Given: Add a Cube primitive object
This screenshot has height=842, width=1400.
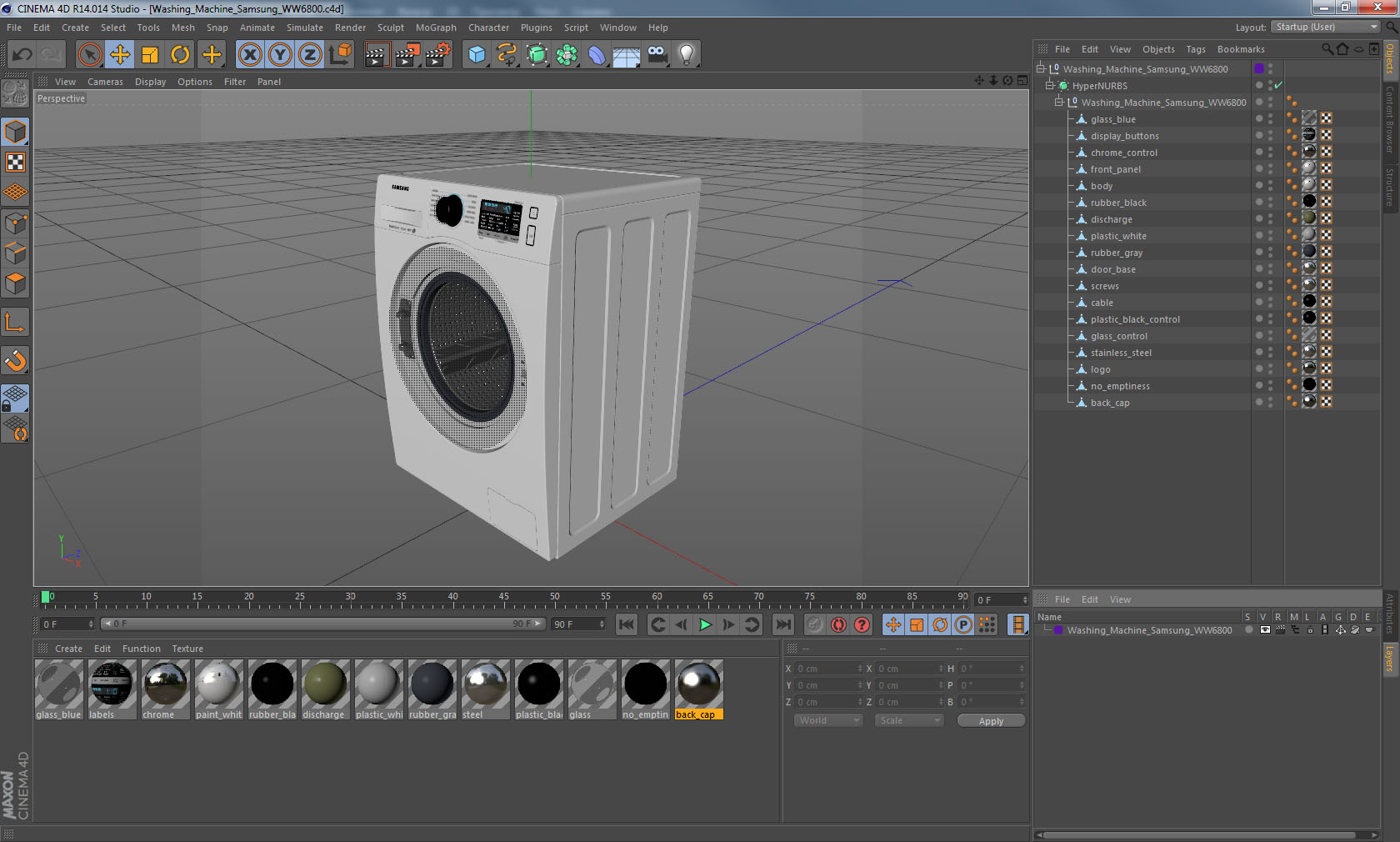Looking at the screenshot, I should (477, 55).
